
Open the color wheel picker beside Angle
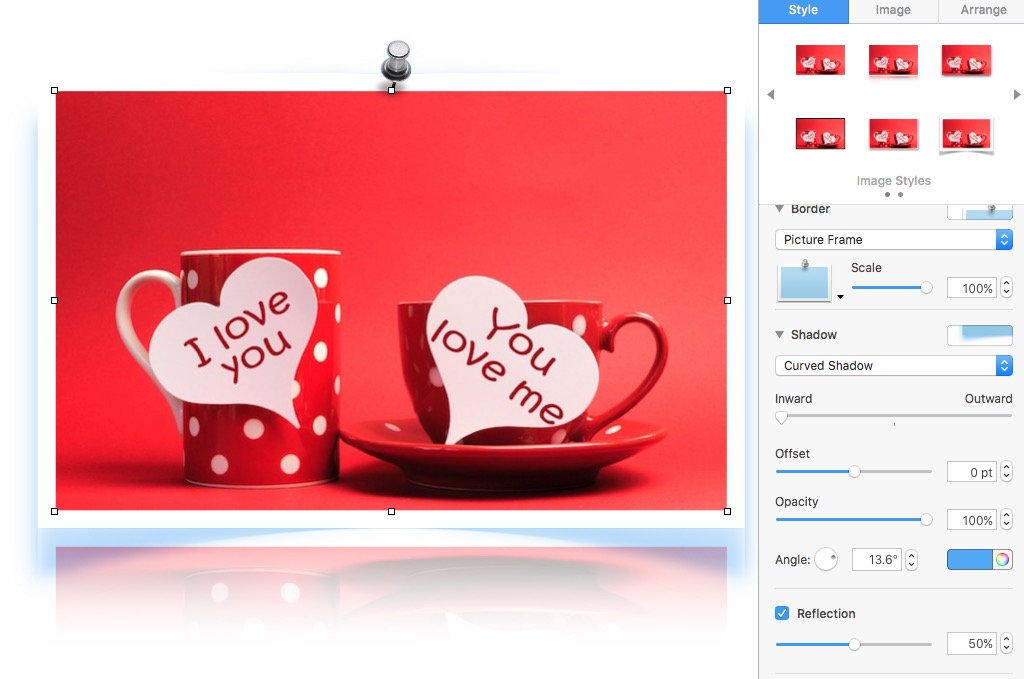[1002, 560]
